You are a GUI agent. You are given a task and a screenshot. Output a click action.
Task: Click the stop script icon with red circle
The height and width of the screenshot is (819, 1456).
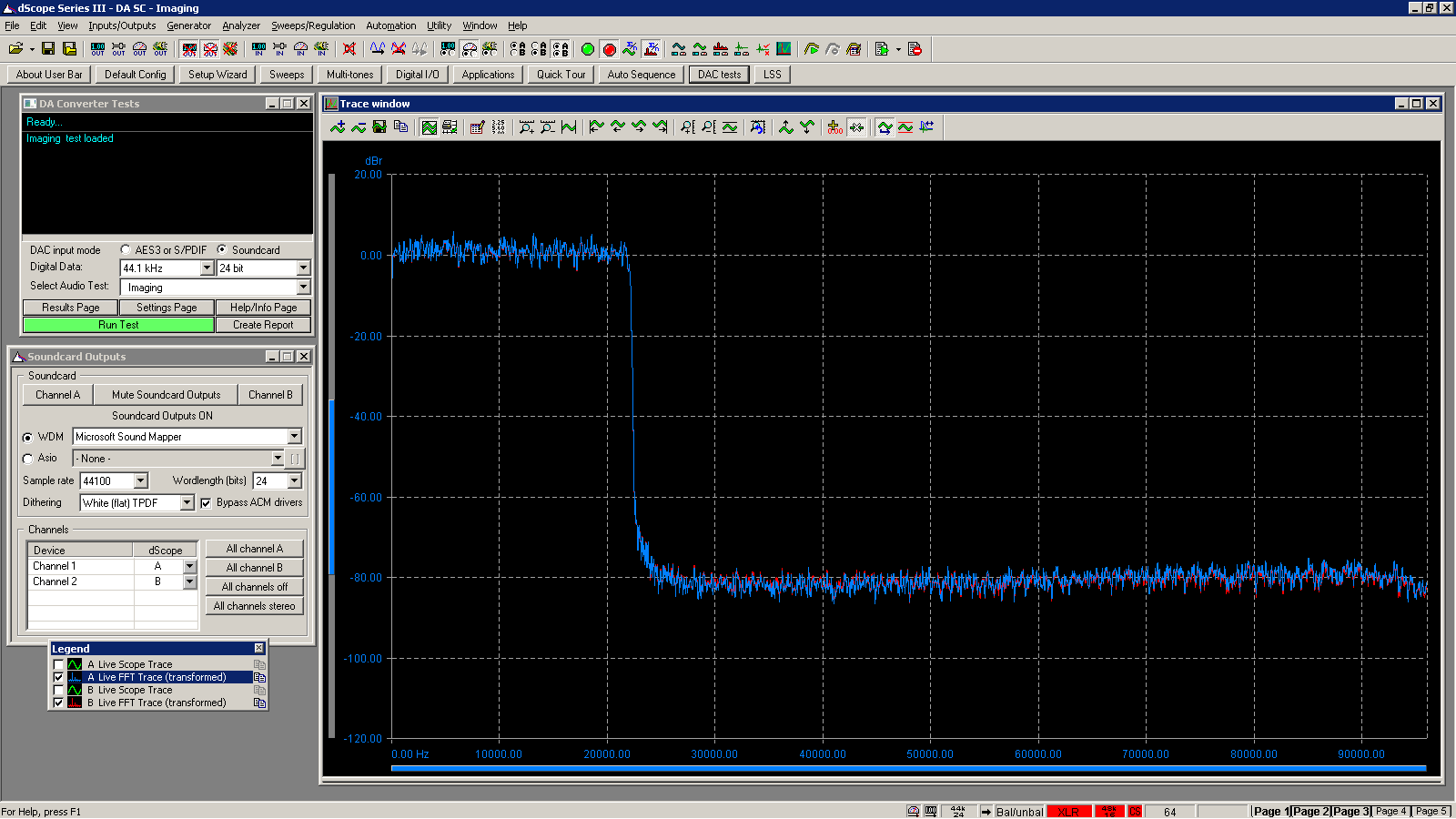click(915, 49)
